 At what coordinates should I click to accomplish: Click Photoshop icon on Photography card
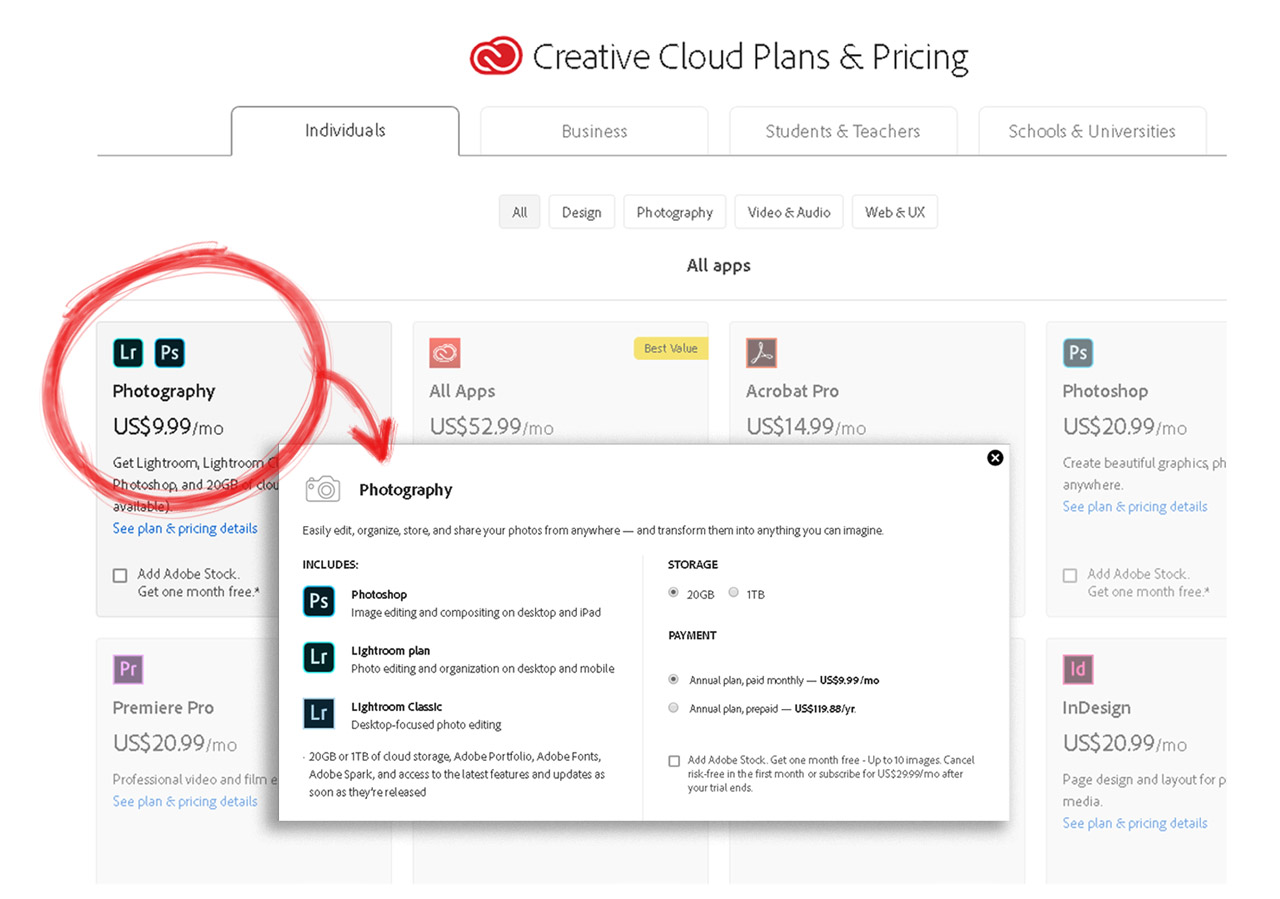pos(170,352)
